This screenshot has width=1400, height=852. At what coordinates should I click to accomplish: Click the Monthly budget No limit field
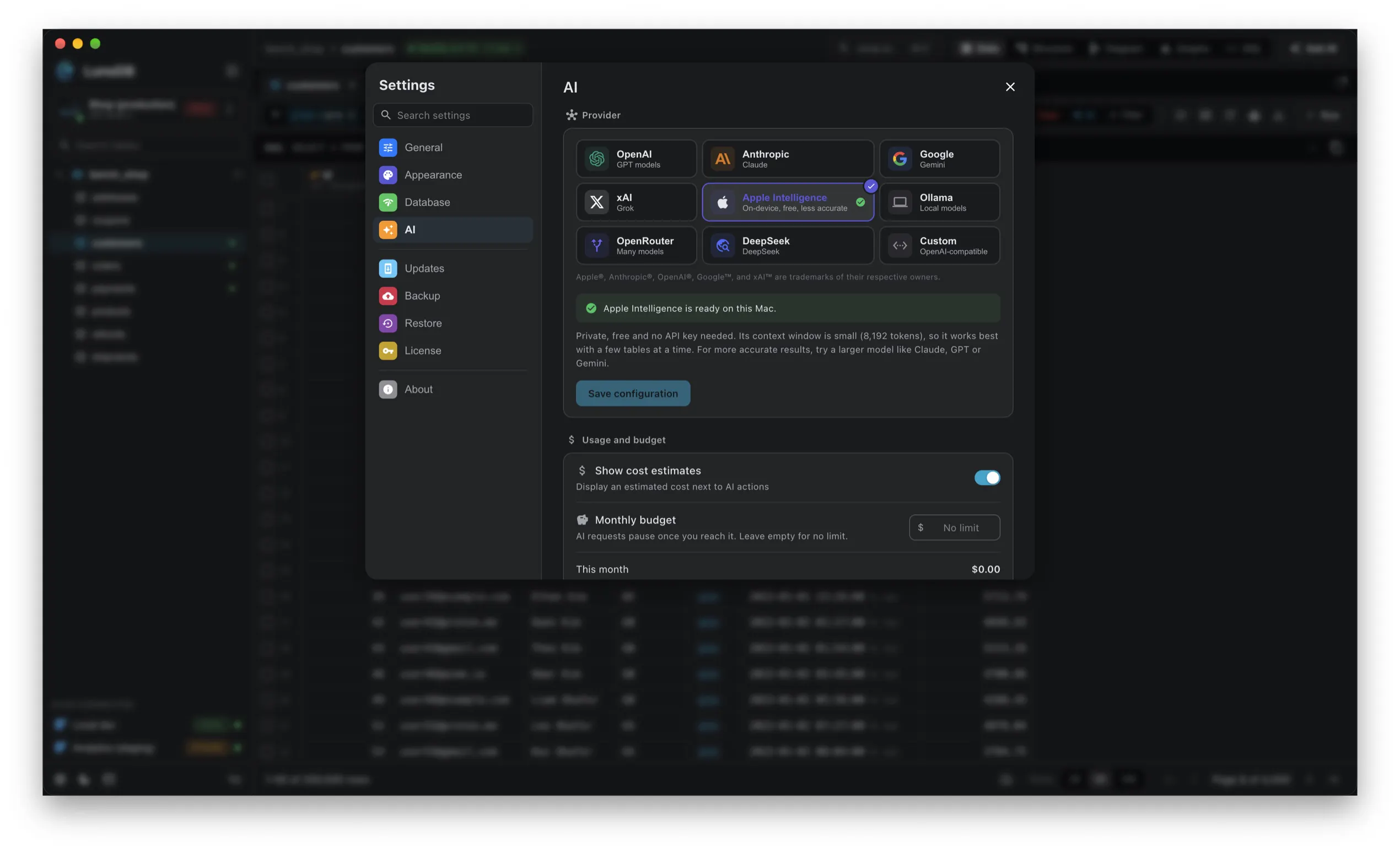pos(954,527)
